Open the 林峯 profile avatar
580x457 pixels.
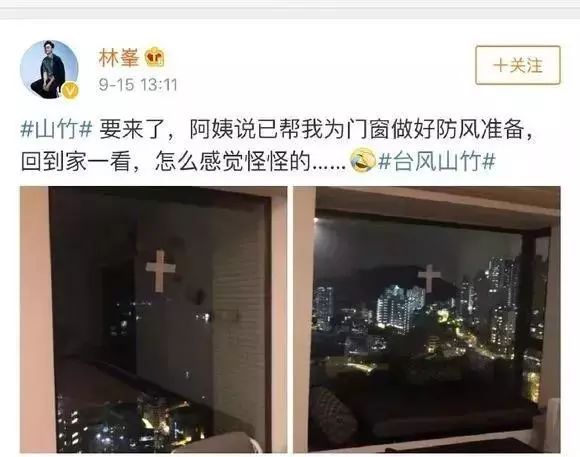(49, 69)
